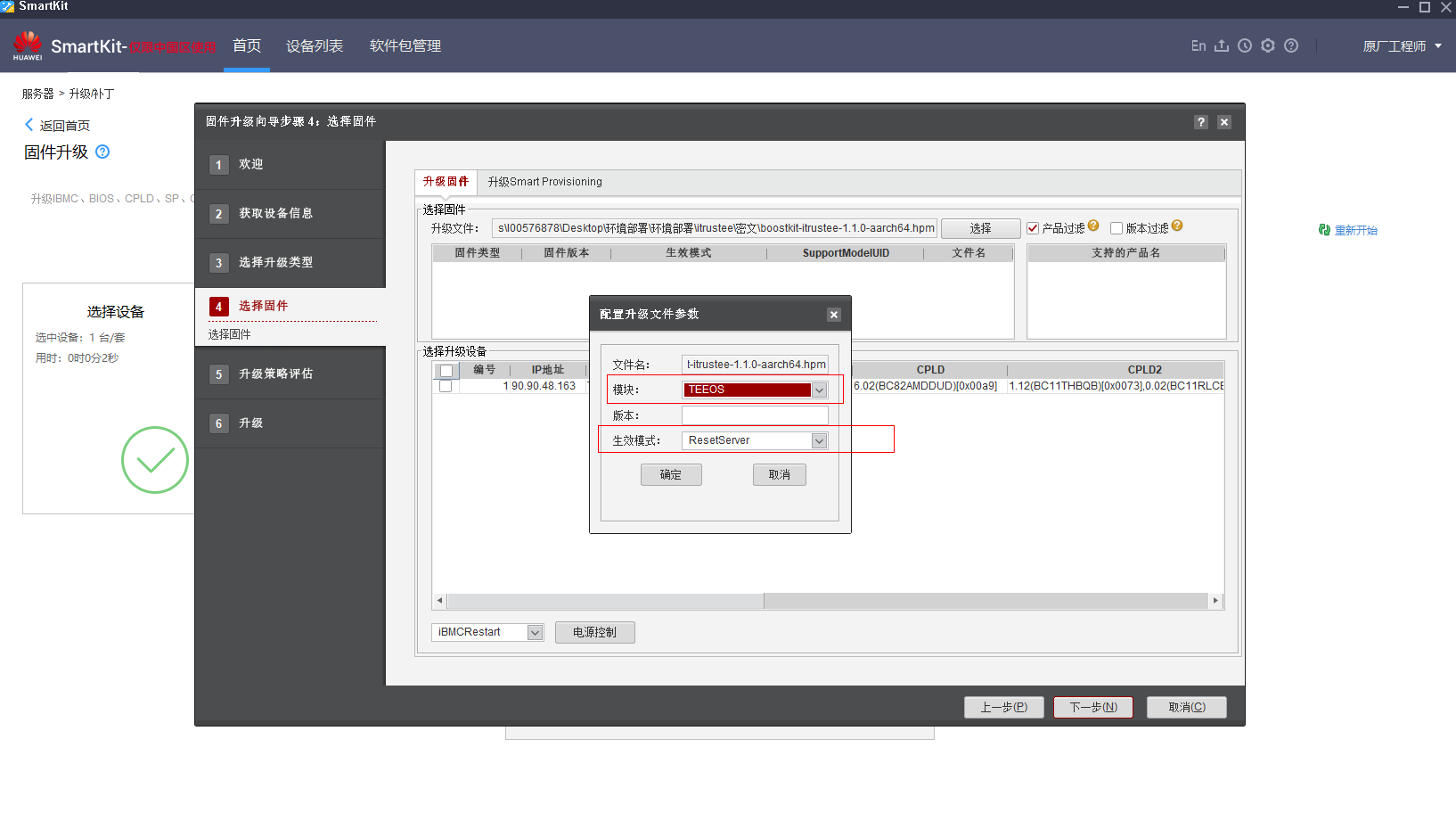Click the green check mark circle
The height and width of the screenshot is (813, 1456).
(x=155, y=460)
